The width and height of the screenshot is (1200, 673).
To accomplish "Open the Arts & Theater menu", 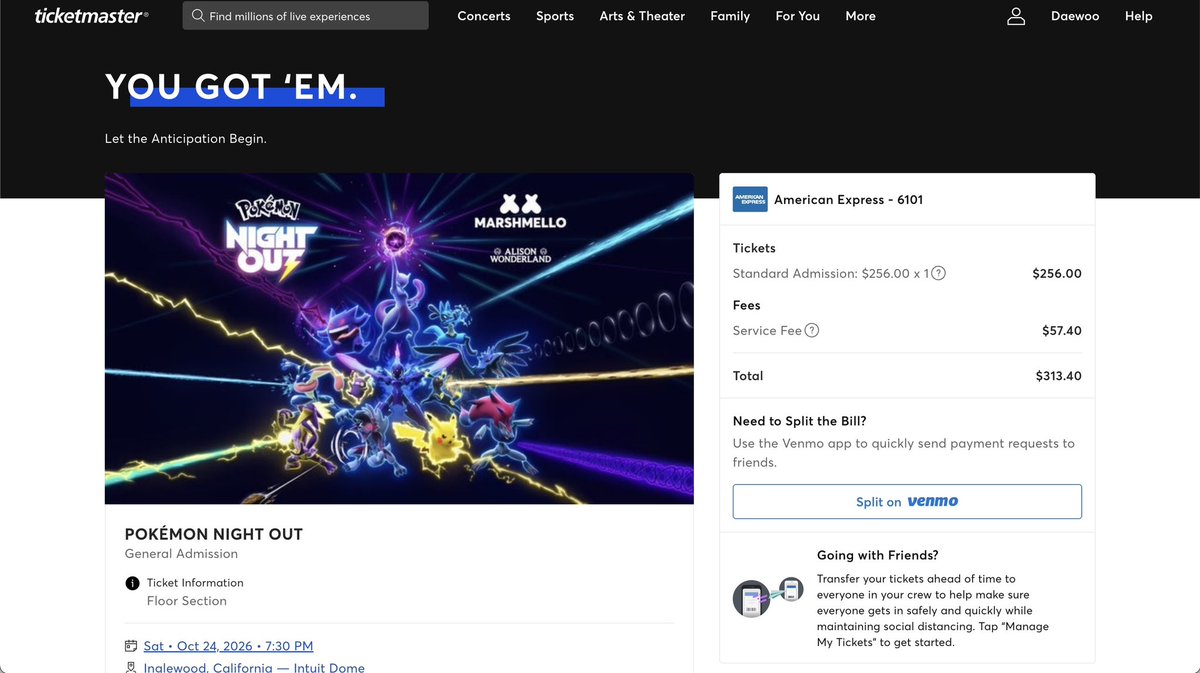I will tap(642, 16).
